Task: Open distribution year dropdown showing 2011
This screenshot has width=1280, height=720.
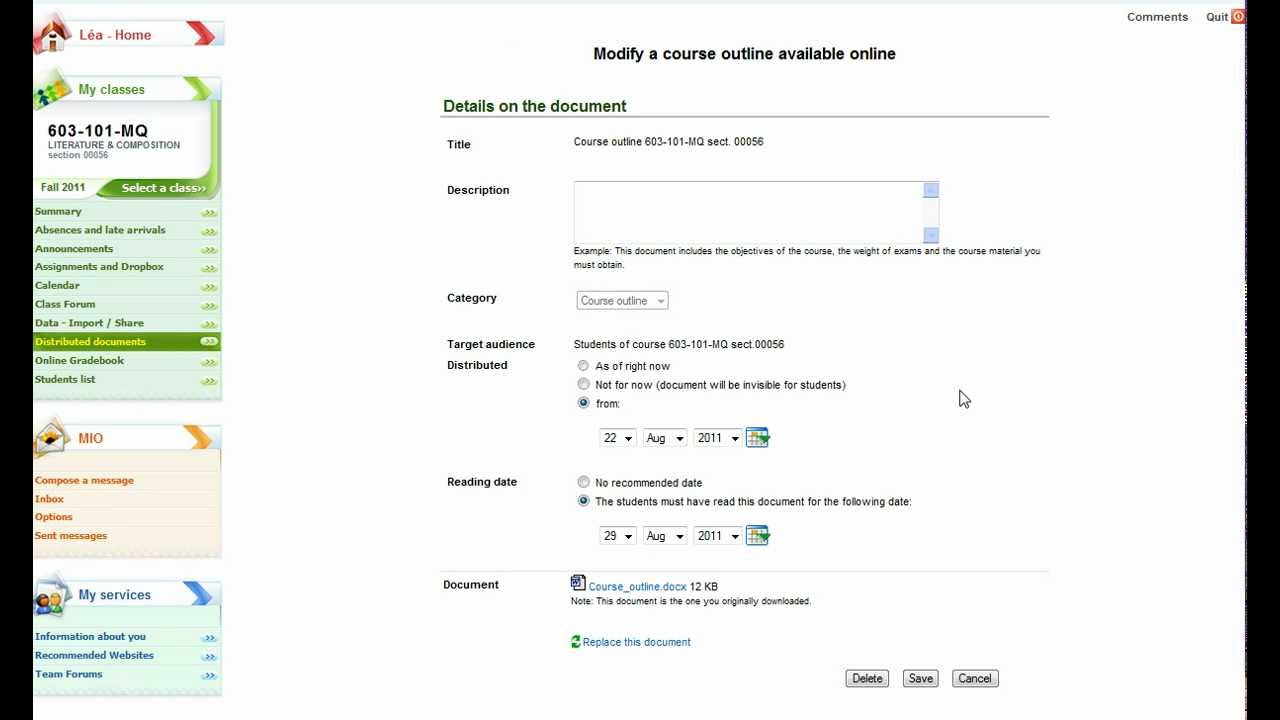Action: pos(717,438)
